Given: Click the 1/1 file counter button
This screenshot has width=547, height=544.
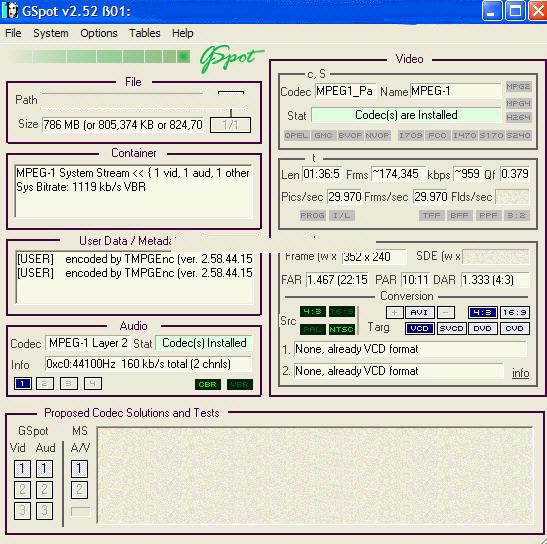Looking at the screenshot, I should tap(230, 125).
